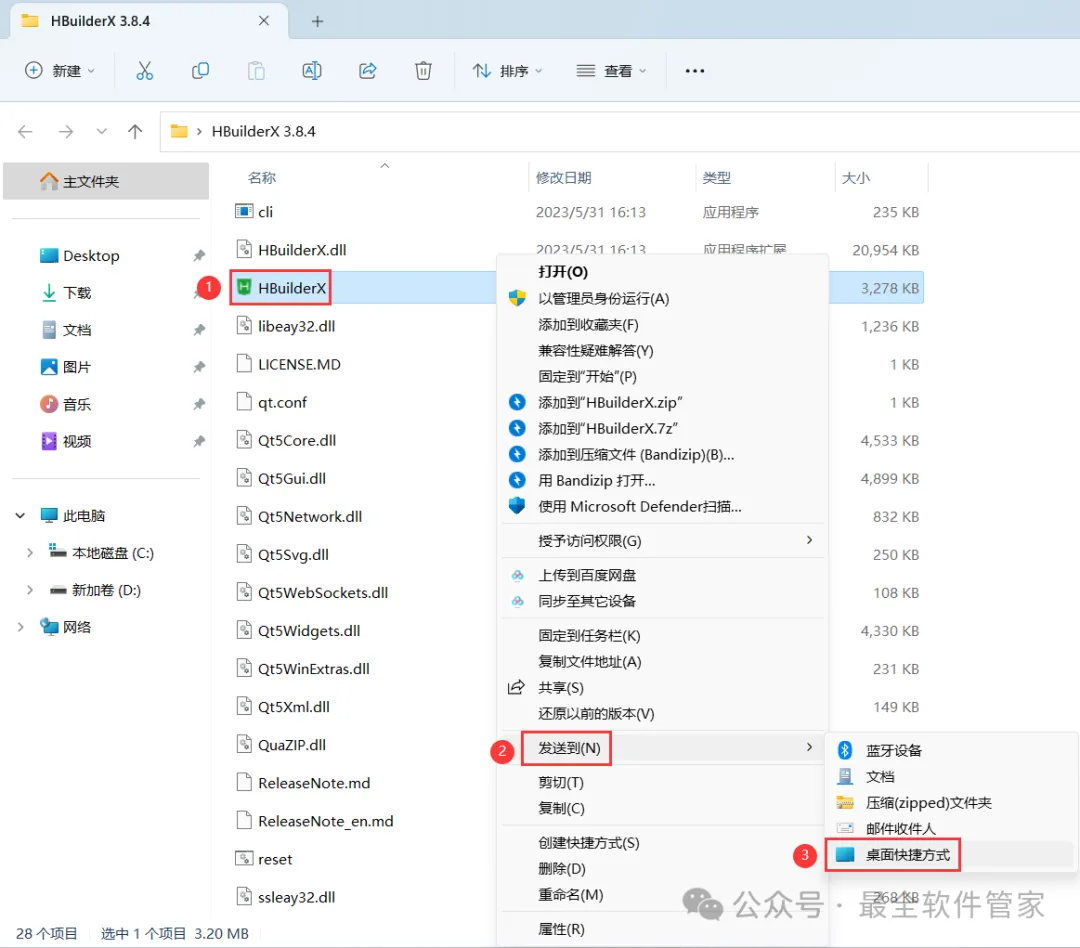
Task: Collapse the 此电脑 tree node
Action: pyautogui.click(x=21, y=515)
